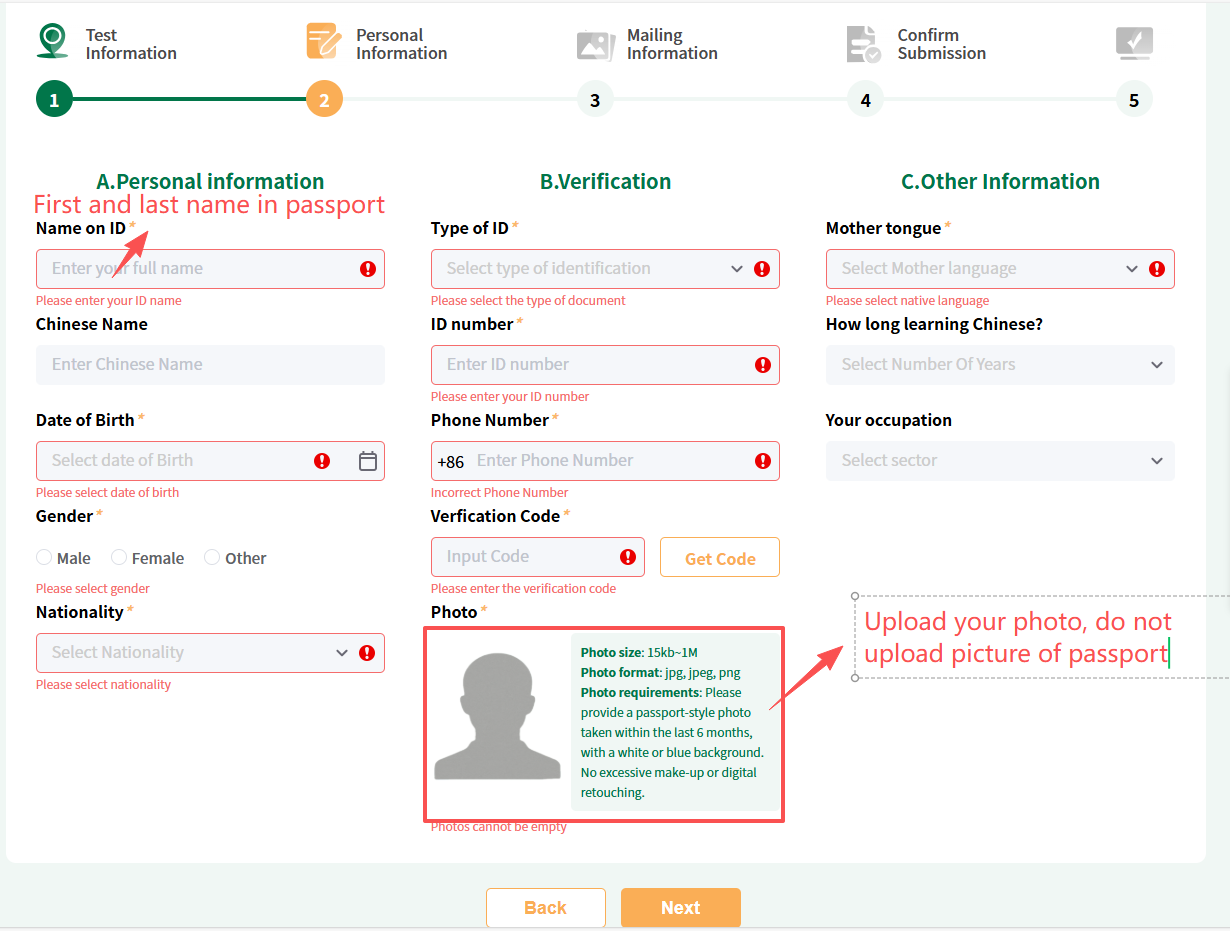1230x931 pixels.
Task: Click the Mailing Information picture icon
Action: pos(596,45)
